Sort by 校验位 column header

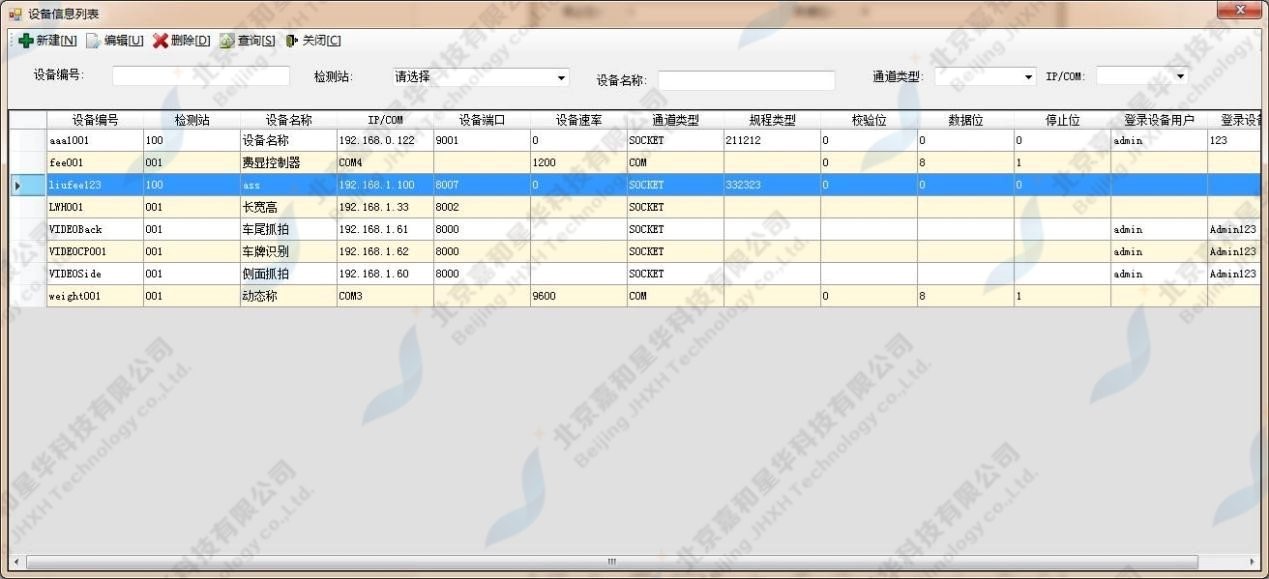[869, 120]
